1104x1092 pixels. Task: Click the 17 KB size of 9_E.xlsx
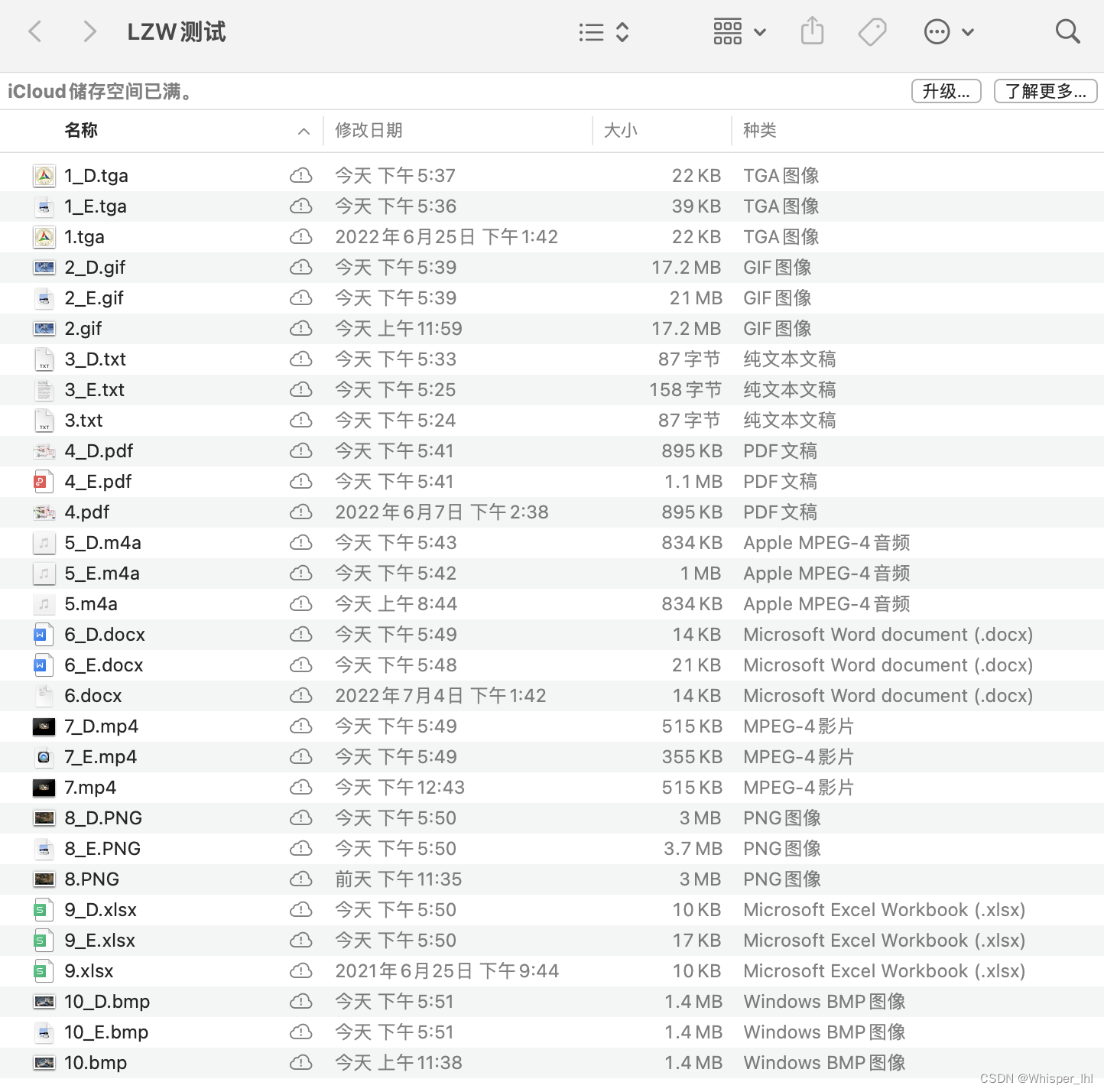(x=696, y=941)
